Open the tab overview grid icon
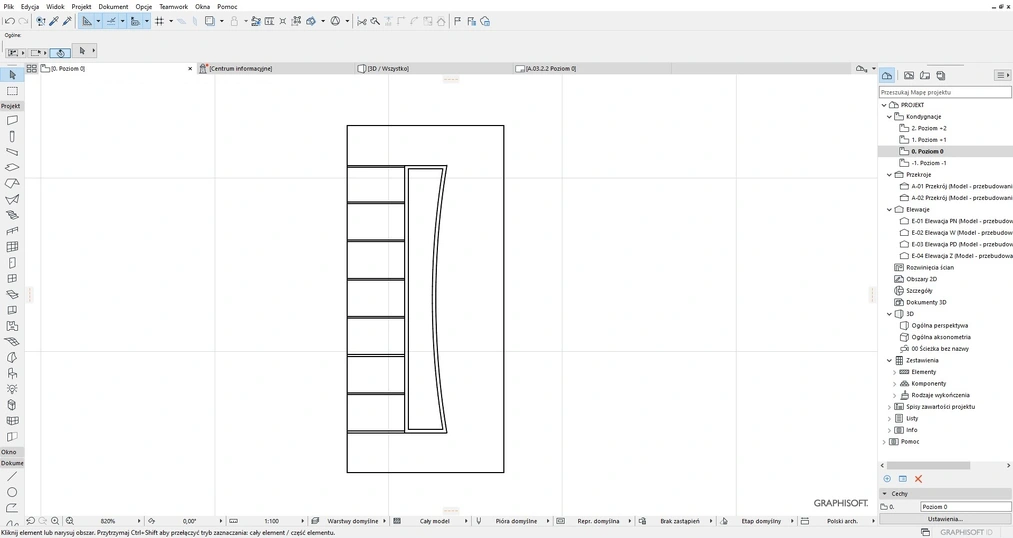Viewport: 1013px width, 538px height. tap(32, 68)
